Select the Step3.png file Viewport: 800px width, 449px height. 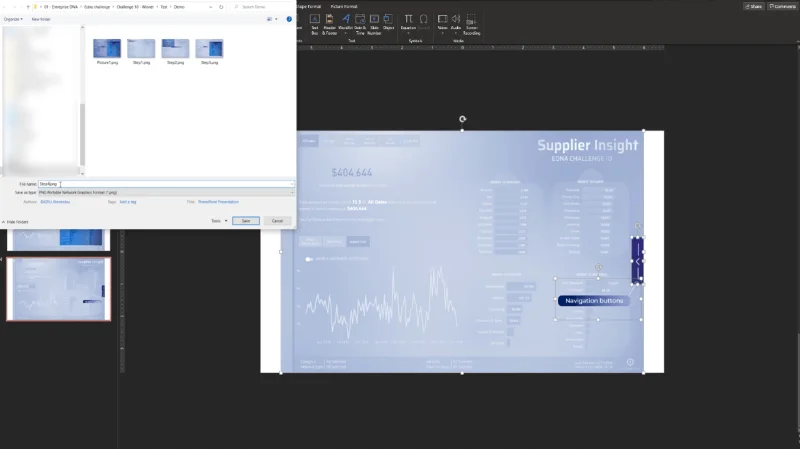click(209, 52)
